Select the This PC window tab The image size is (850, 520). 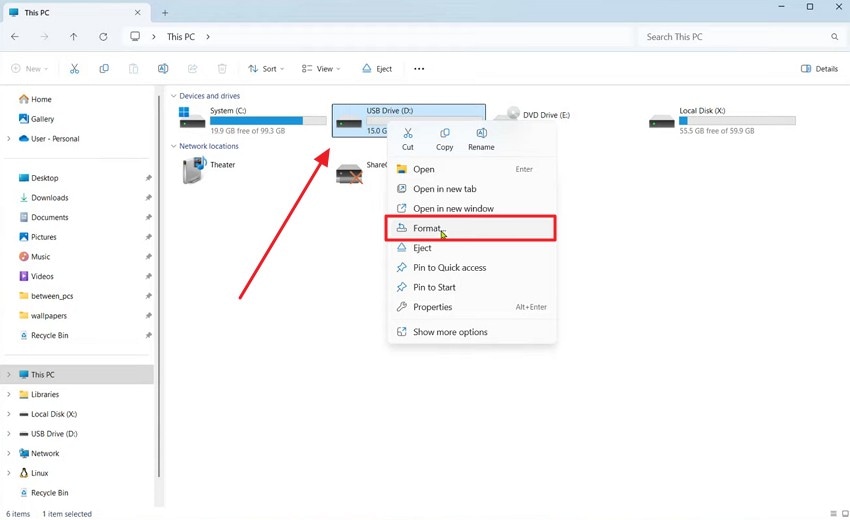point(75,12)
